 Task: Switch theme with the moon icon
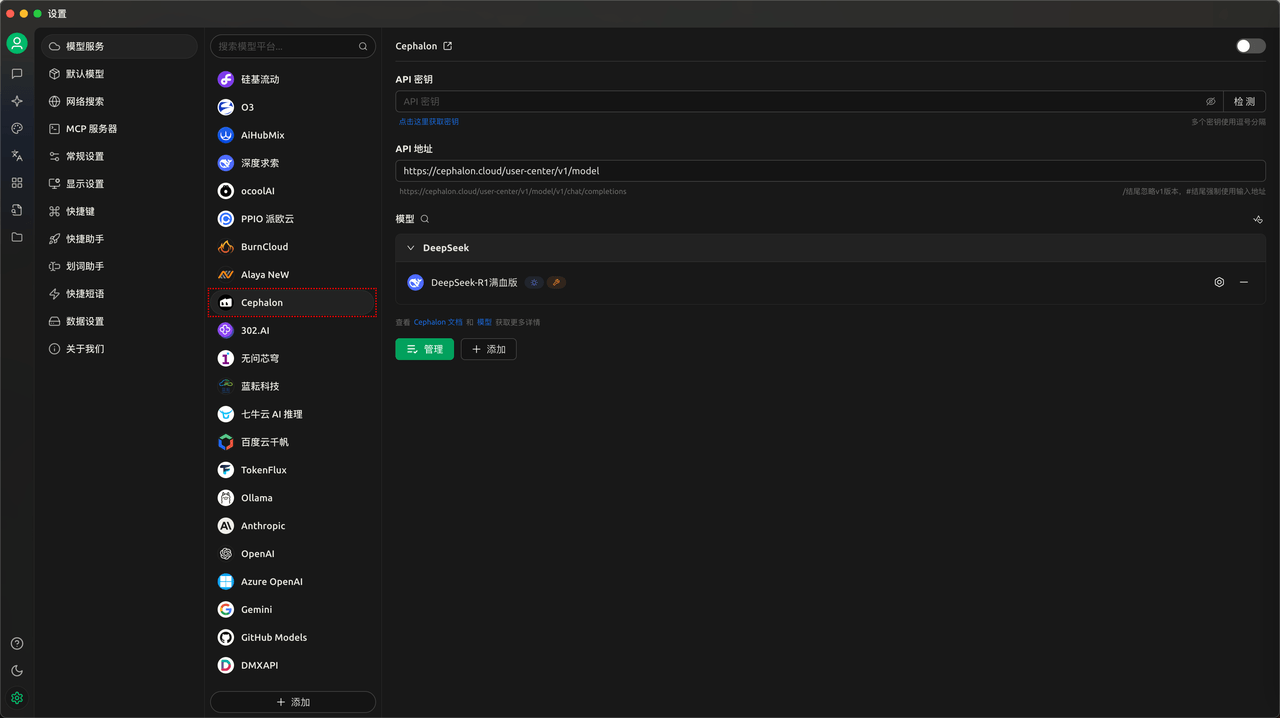[17, 671]
